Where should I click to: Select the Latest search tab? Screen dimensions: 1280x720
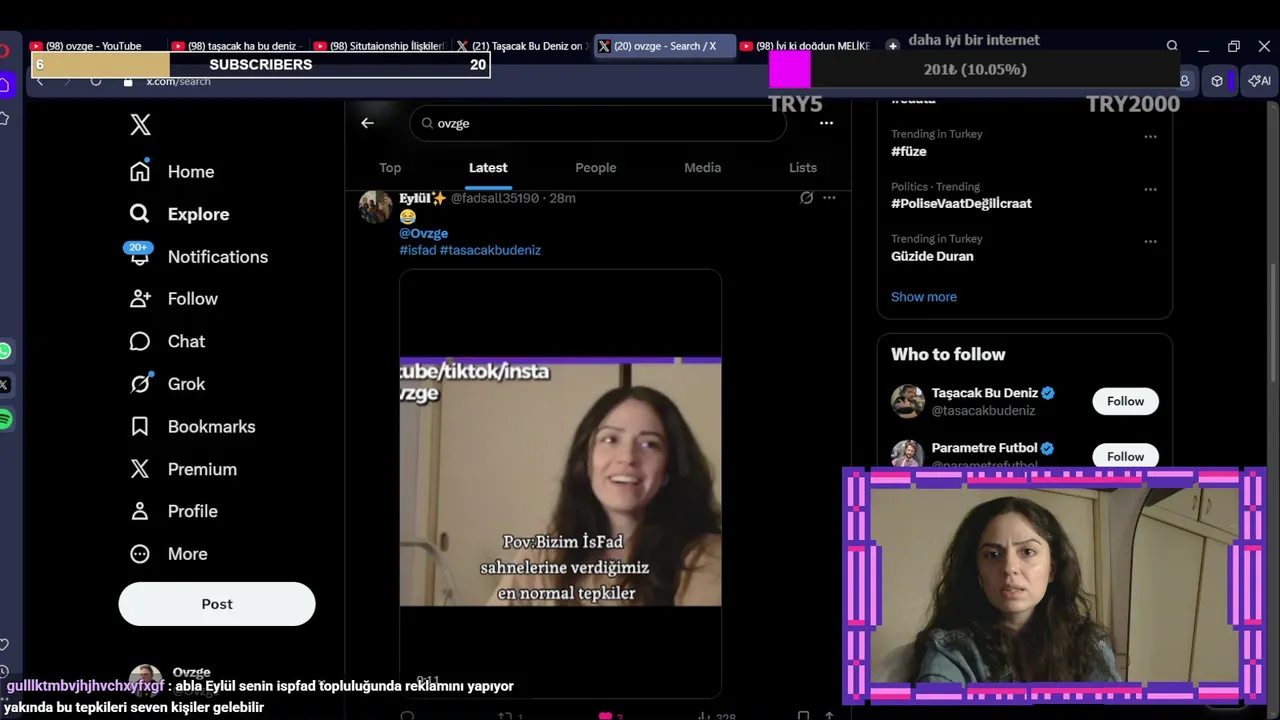pyautogui.click(x=488, y=168)
